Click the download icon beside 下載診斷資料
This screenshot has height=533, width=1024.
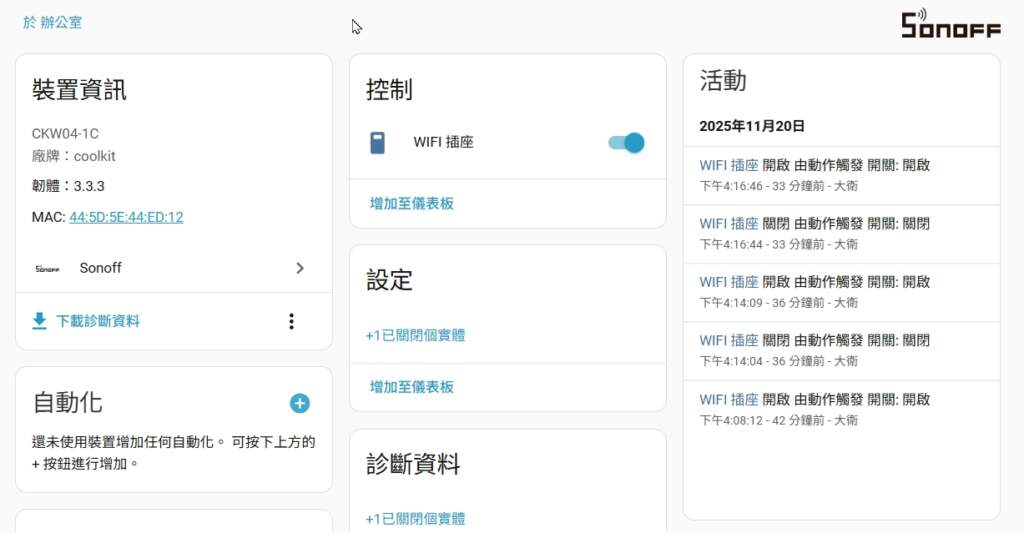pos(40,321)
